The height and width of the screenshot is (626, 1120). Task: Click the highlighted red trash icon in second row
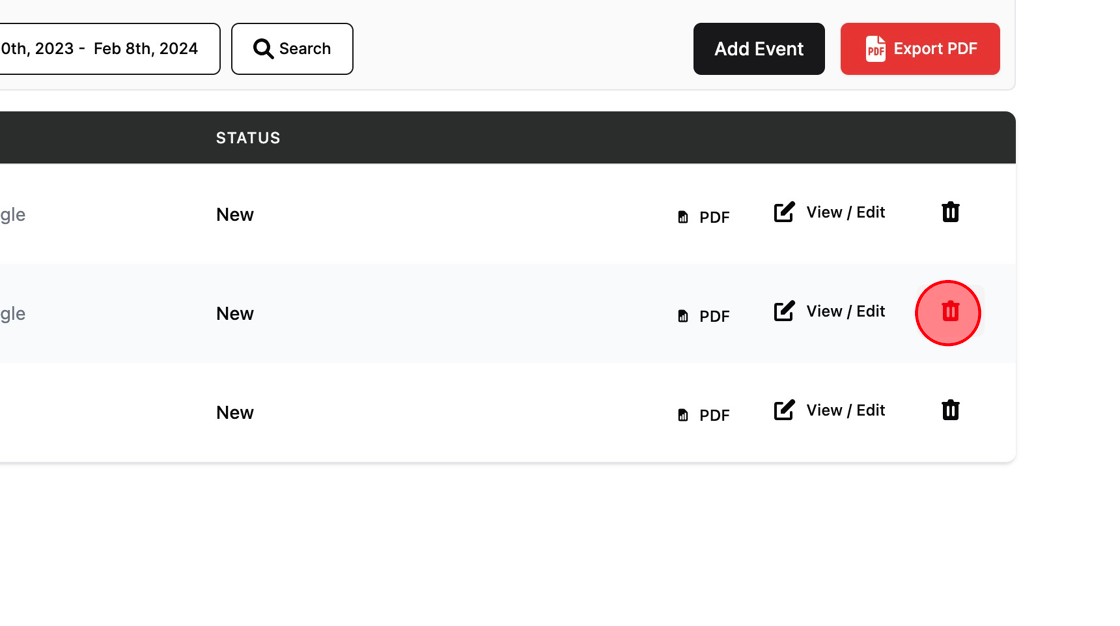950,312
